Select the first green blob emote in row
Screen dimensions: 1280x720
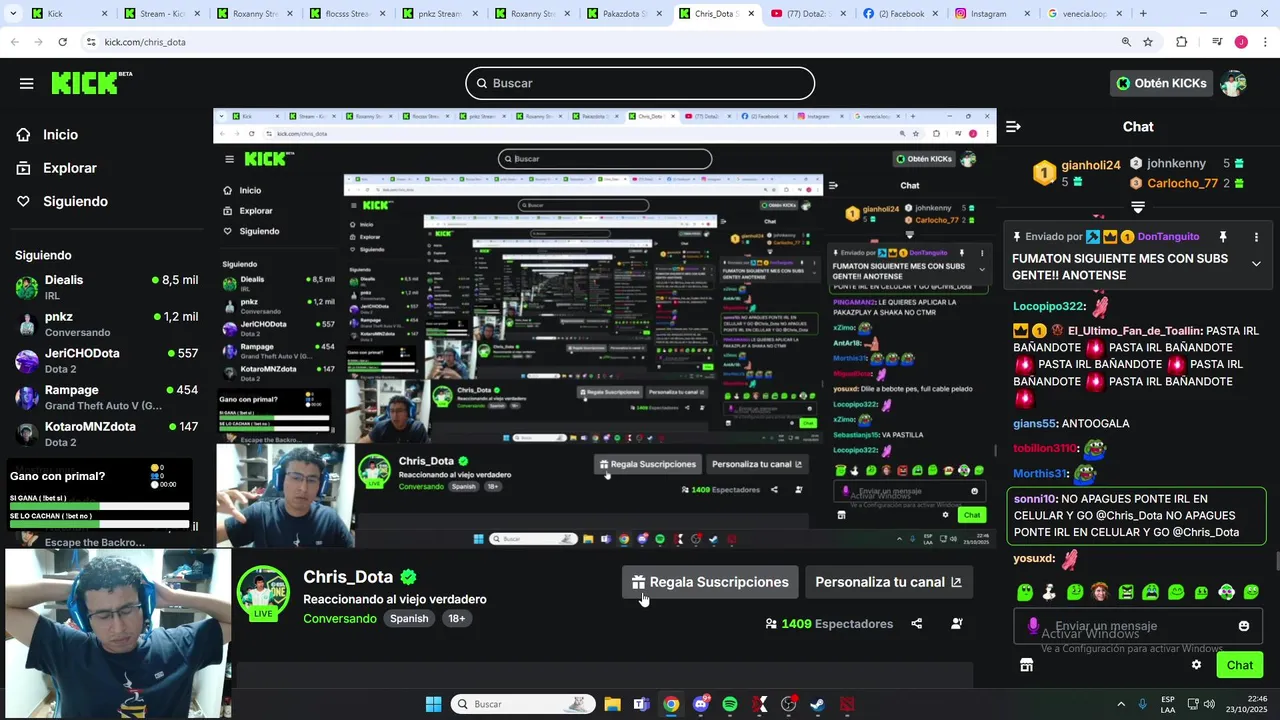(x=1025, y=592)
